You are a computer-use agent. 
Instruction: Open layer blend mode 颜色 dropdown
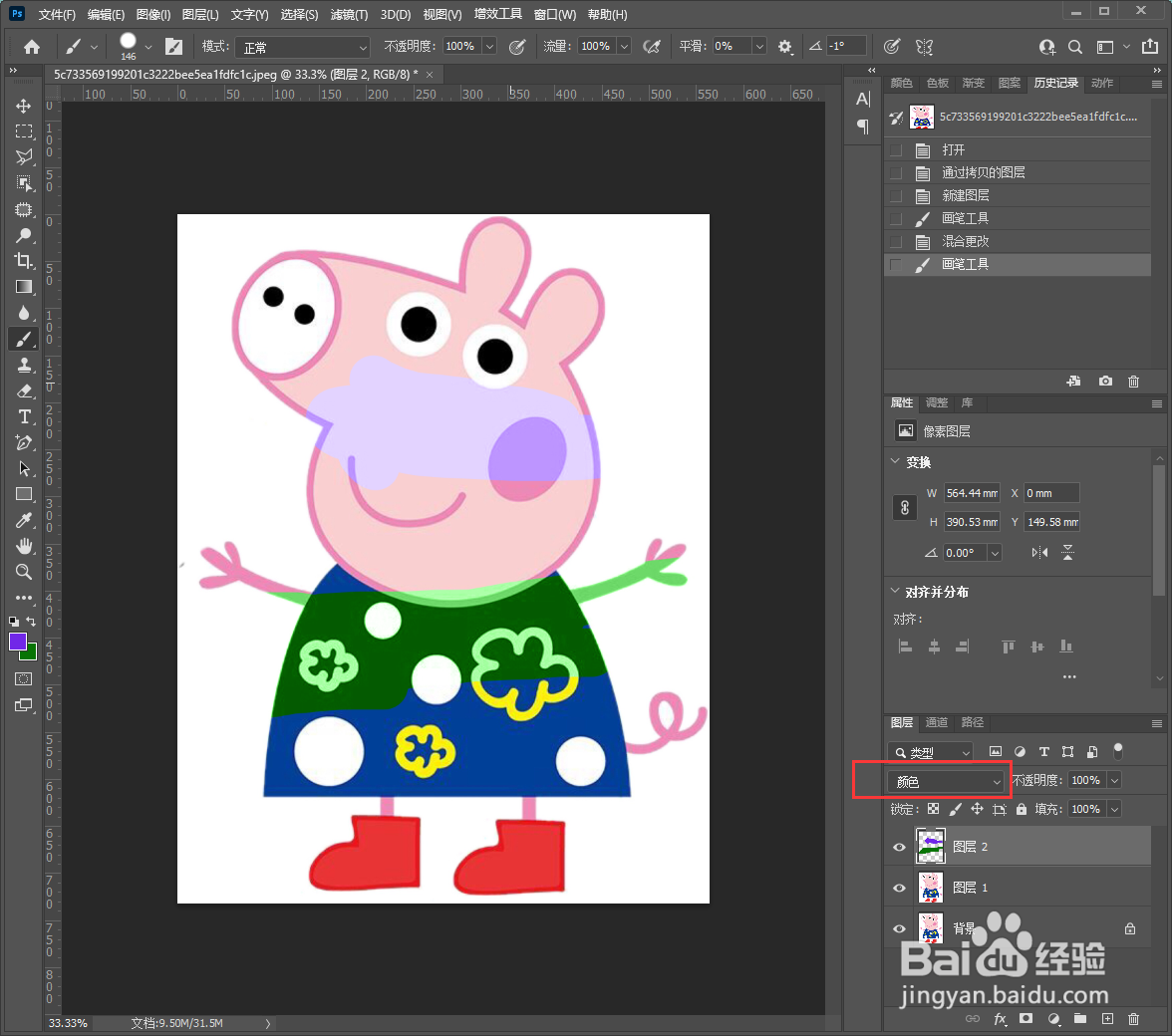click(945, 781)
